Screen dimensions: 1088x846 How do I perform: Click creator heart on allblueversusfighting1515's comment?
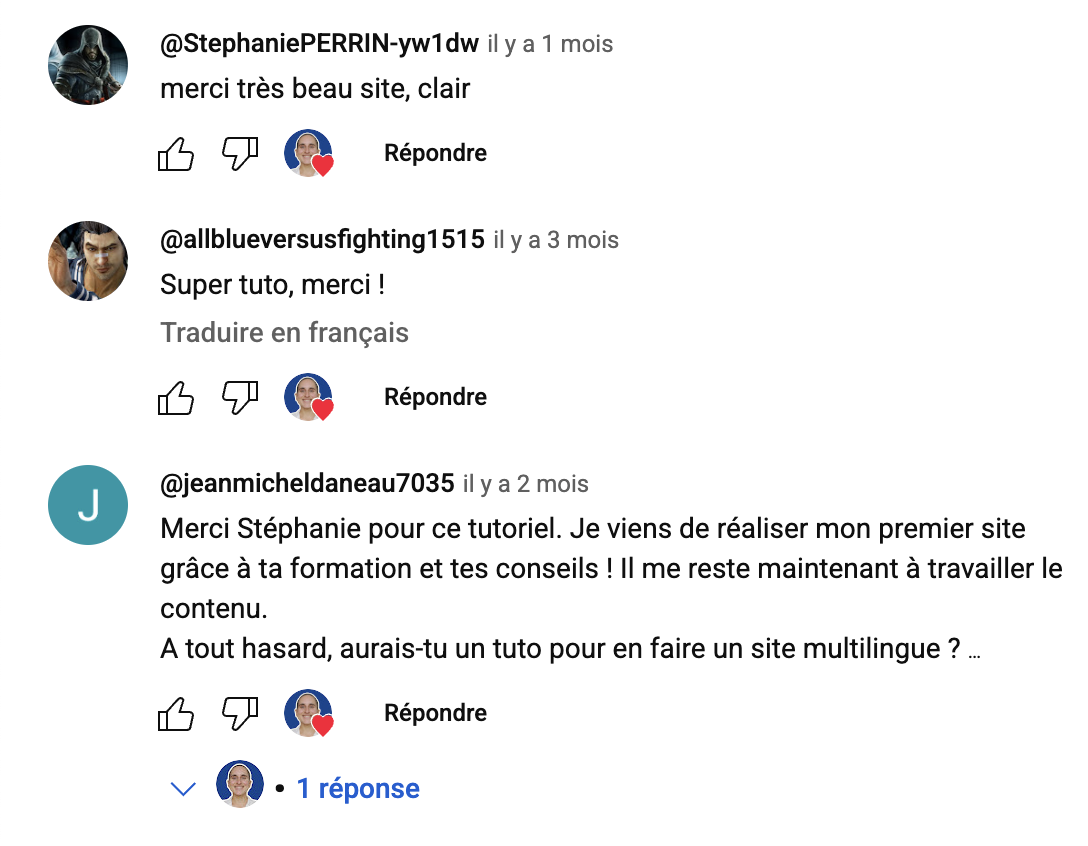click(308, 398)
